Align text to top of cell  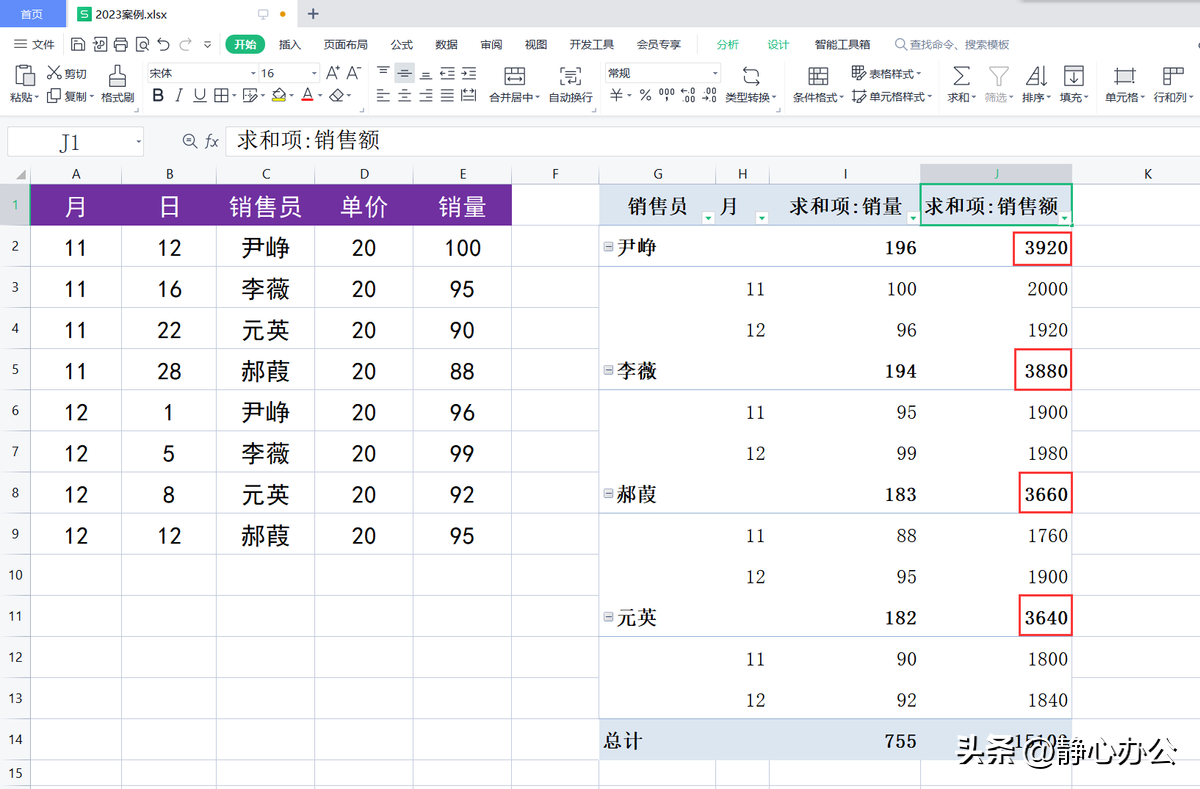[383, 73]
